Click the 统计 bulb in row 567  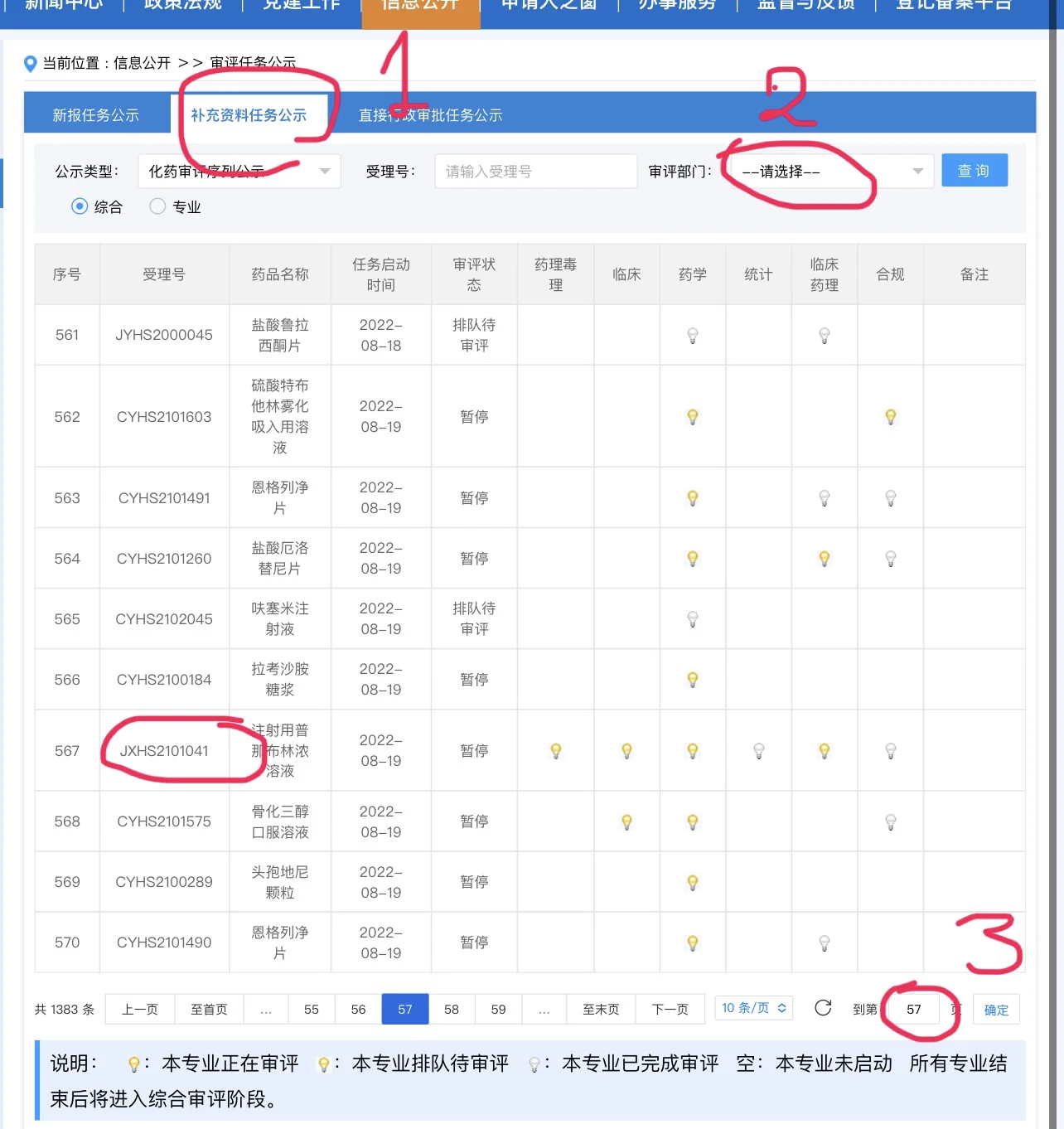pos(758,751)
